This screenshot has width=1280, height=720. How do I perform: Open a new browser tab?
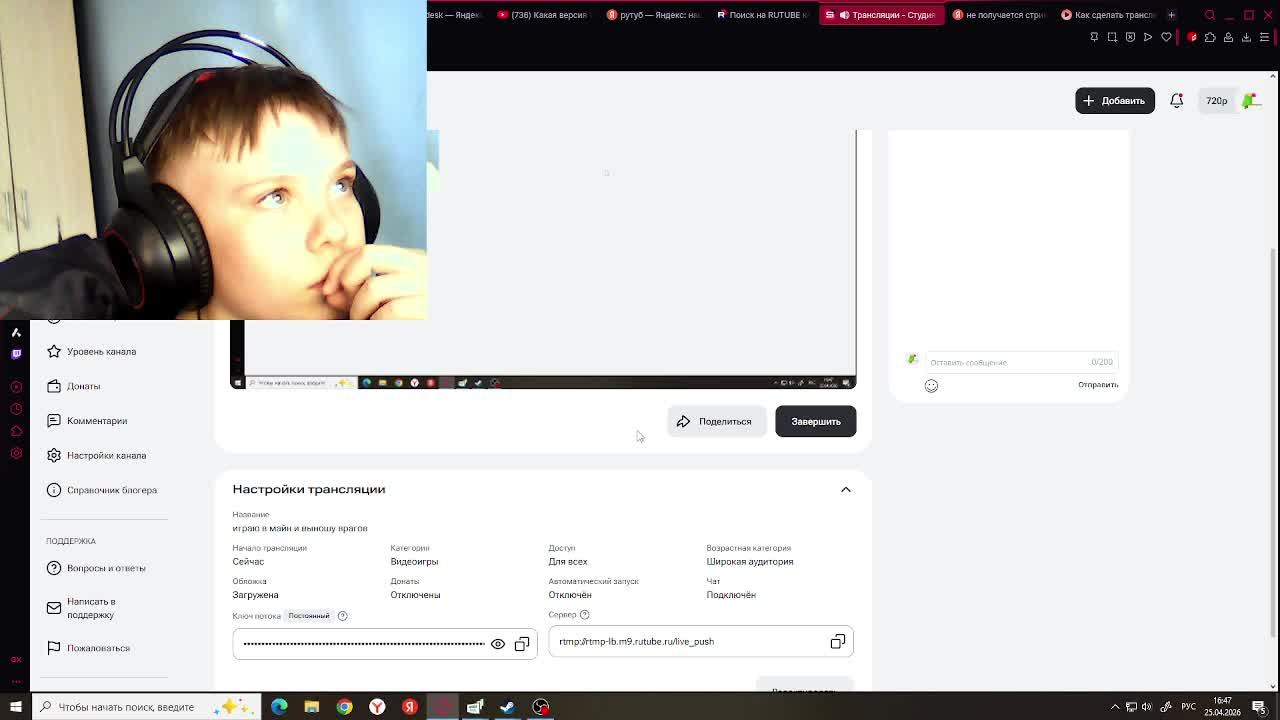click(x=1171, y=15)
